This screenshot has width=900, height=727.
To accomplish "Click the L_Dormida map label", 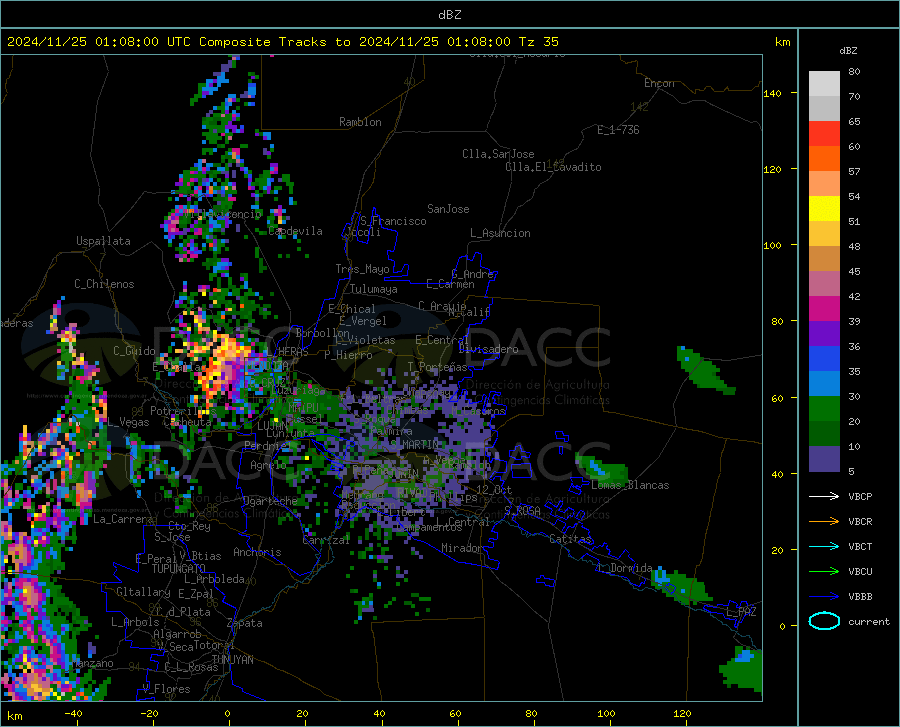I will point(623,568).
